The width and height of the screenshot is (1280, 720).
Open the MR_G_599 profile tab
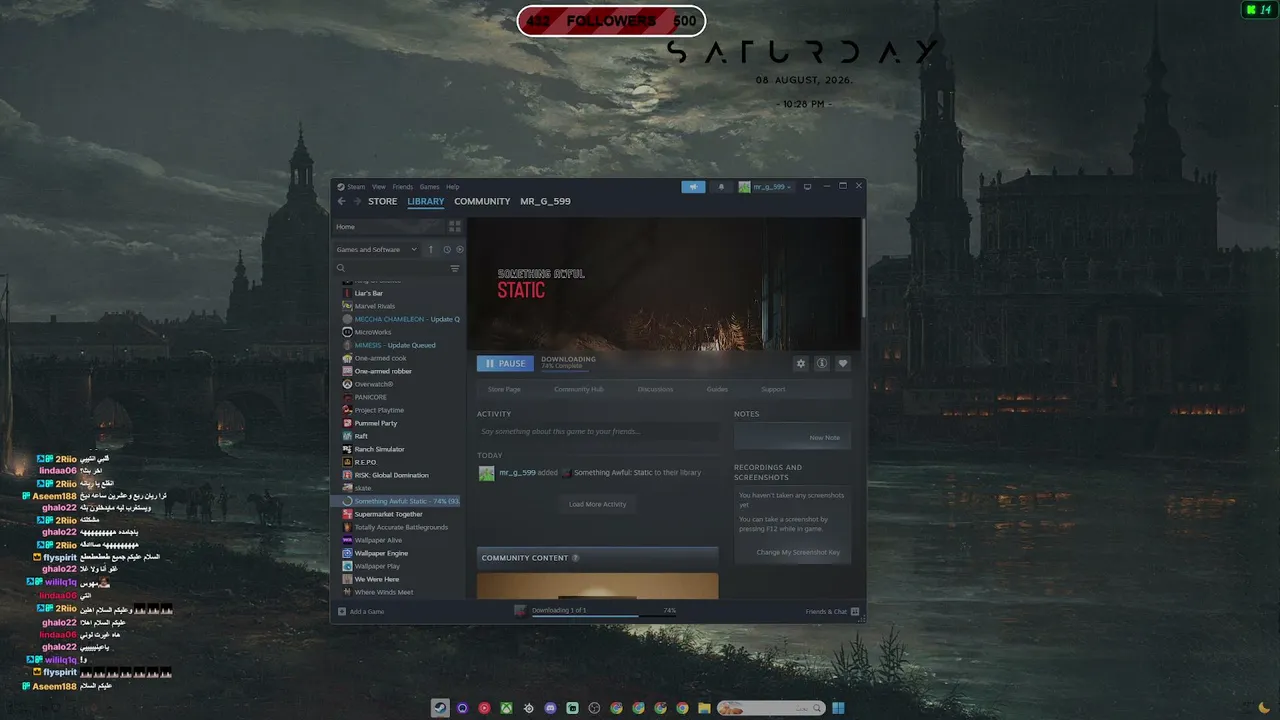click(545, 201)
